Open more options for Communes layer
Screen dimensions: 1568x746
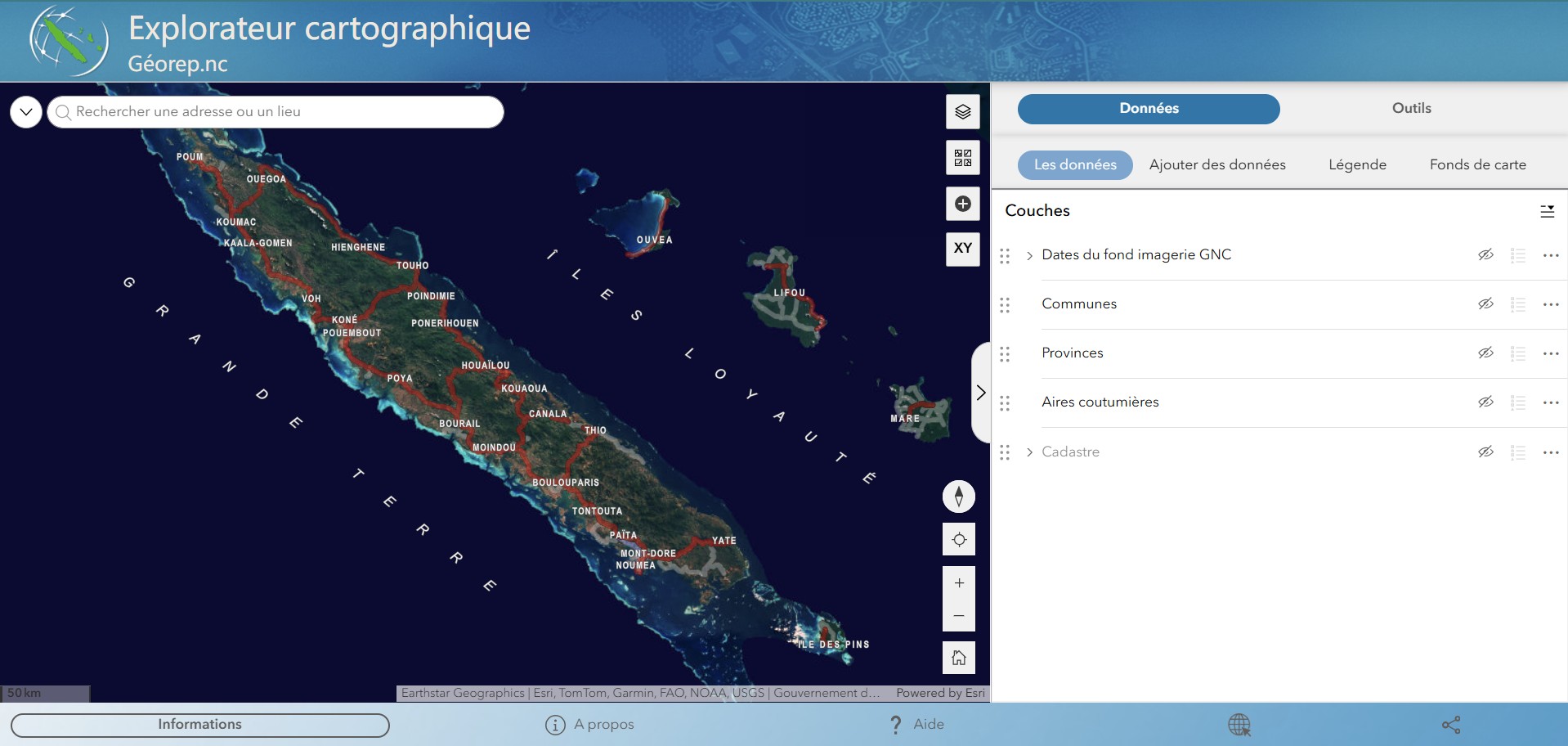click(1551, 304)
